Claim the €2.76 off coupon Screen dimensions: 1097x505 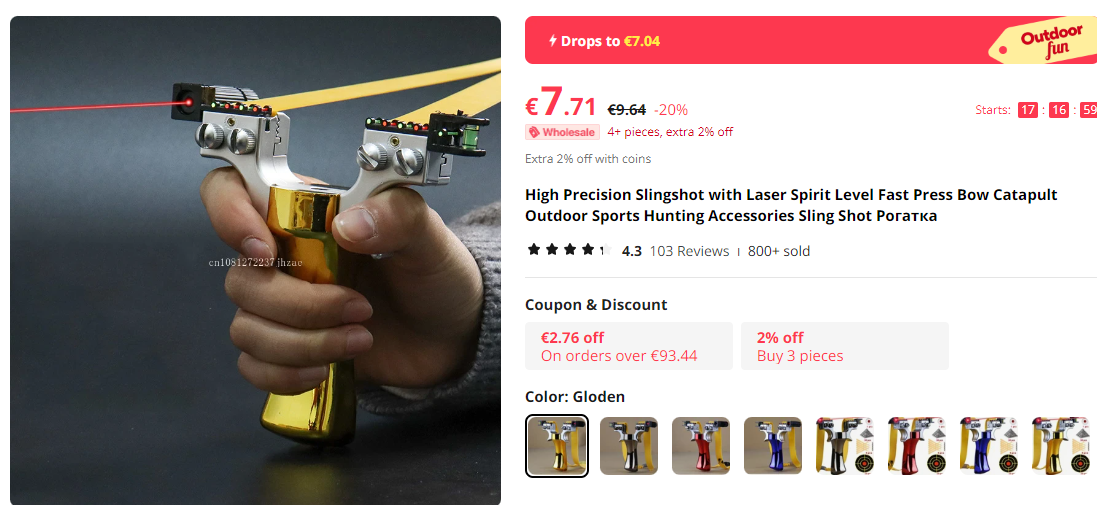click(x=629, y=346)
